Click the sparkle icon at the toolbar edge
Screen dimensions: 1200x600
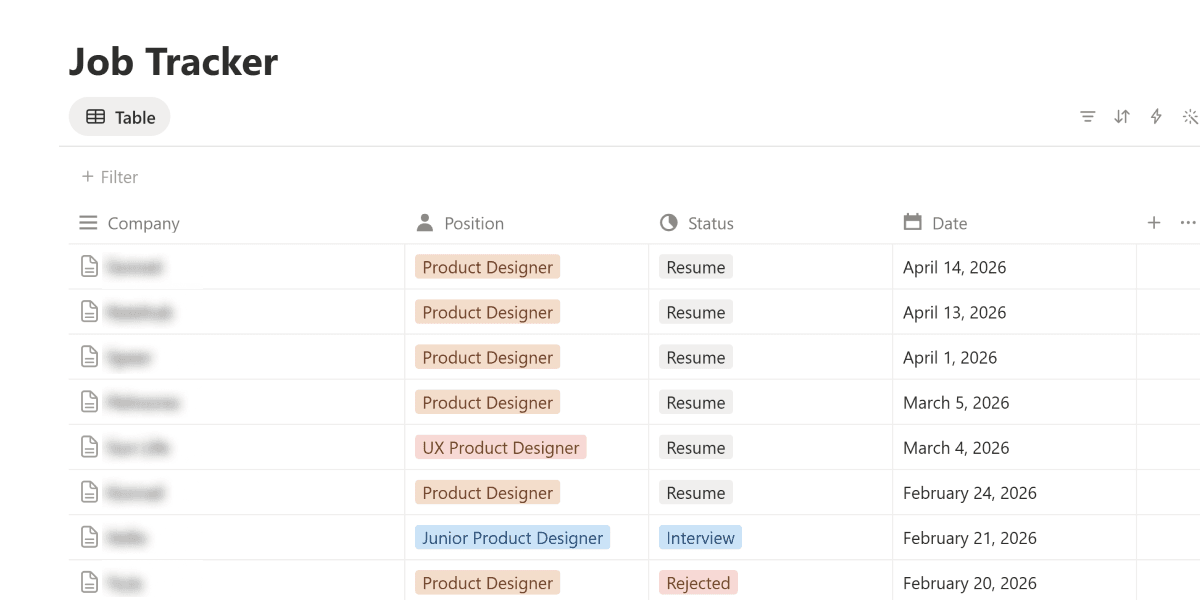[1190, 117]
